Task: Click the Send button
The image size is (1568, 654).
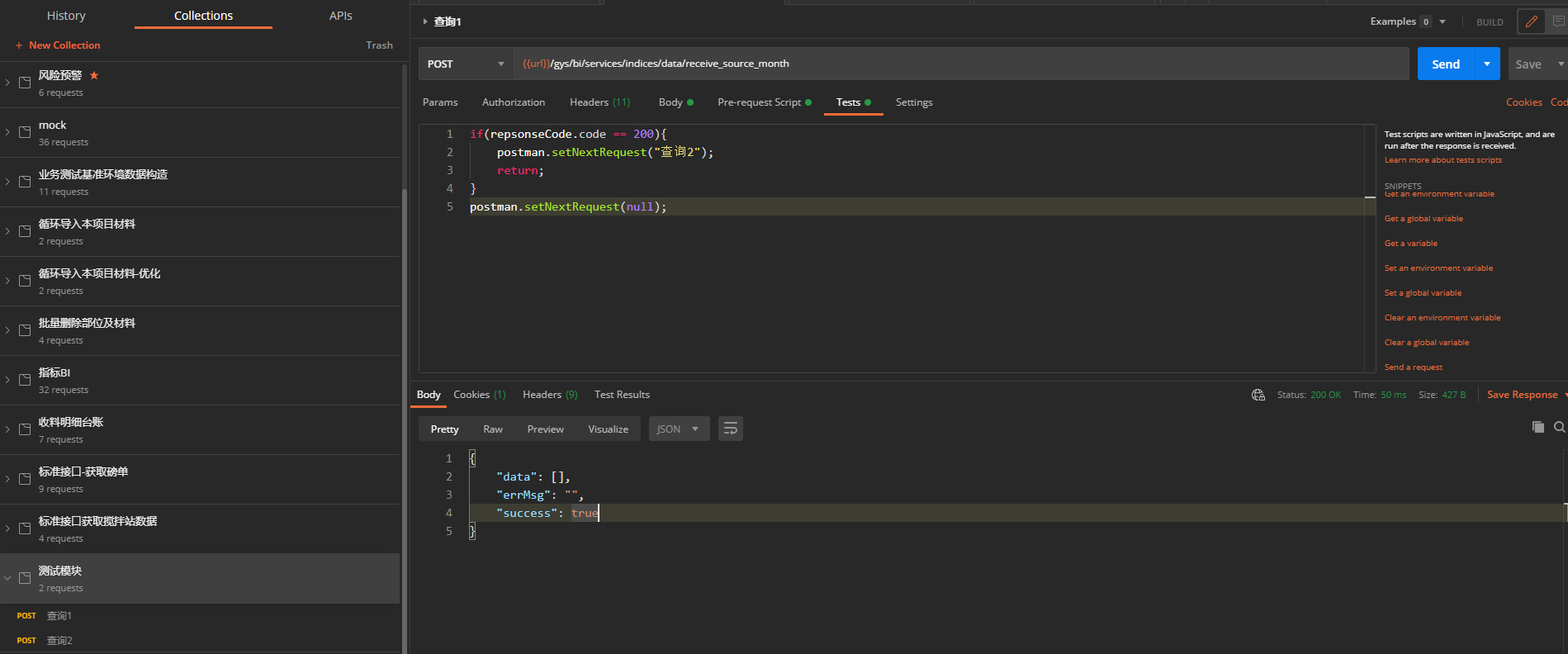Action: pos(1446,64)
